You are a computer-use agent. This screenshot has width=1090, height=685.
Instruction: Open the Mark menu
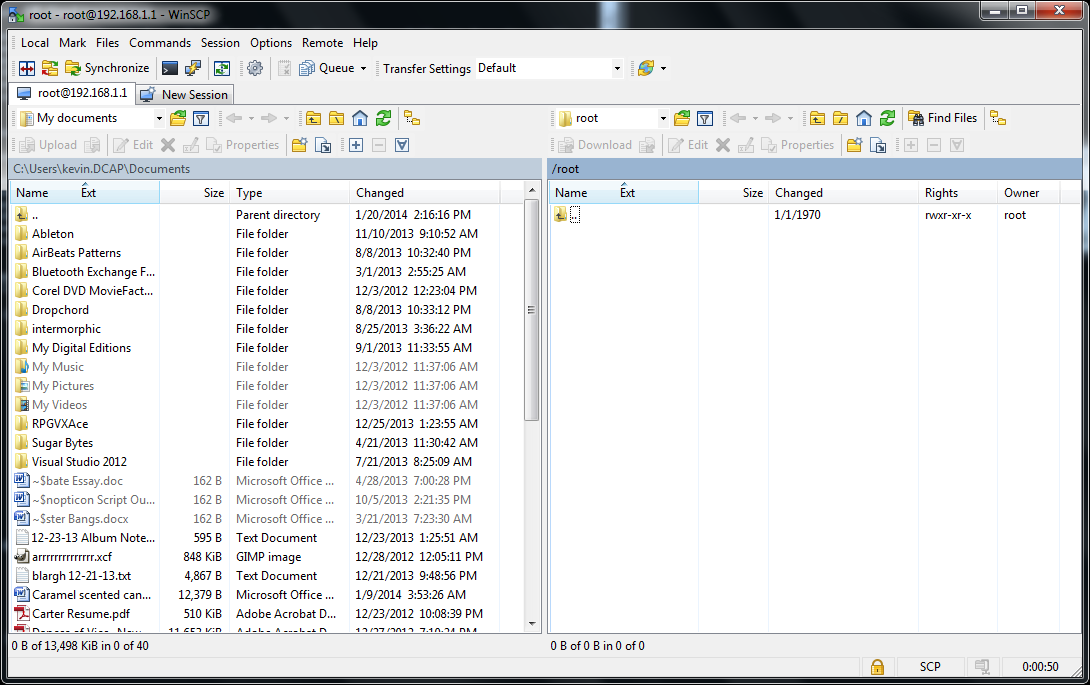72,43
